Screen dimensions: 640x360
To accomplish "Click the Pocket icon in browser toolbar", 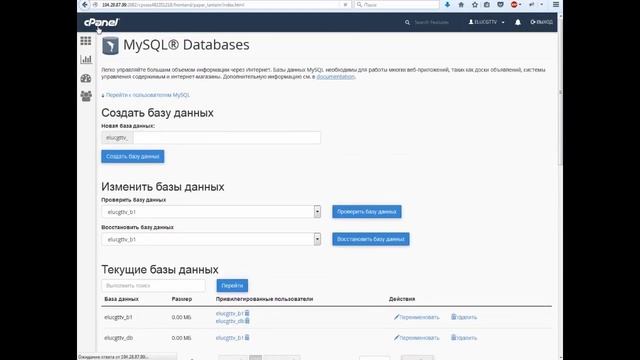I will (500, 4).
